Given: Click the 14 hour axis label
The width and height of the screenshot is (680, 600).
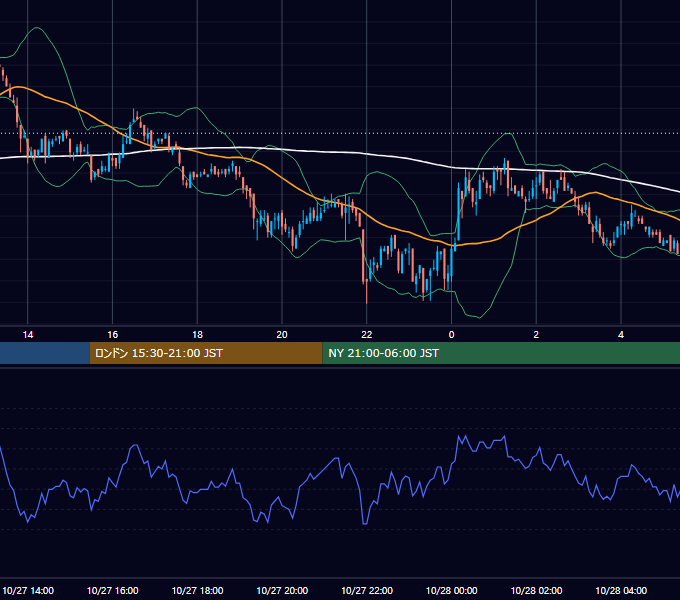Looking at the screenshot, I should click(28, 335).
